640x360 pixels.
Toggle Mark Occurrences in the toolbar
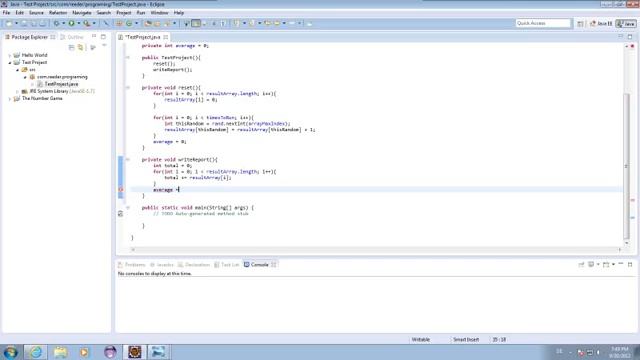click(x=196, y=24)
